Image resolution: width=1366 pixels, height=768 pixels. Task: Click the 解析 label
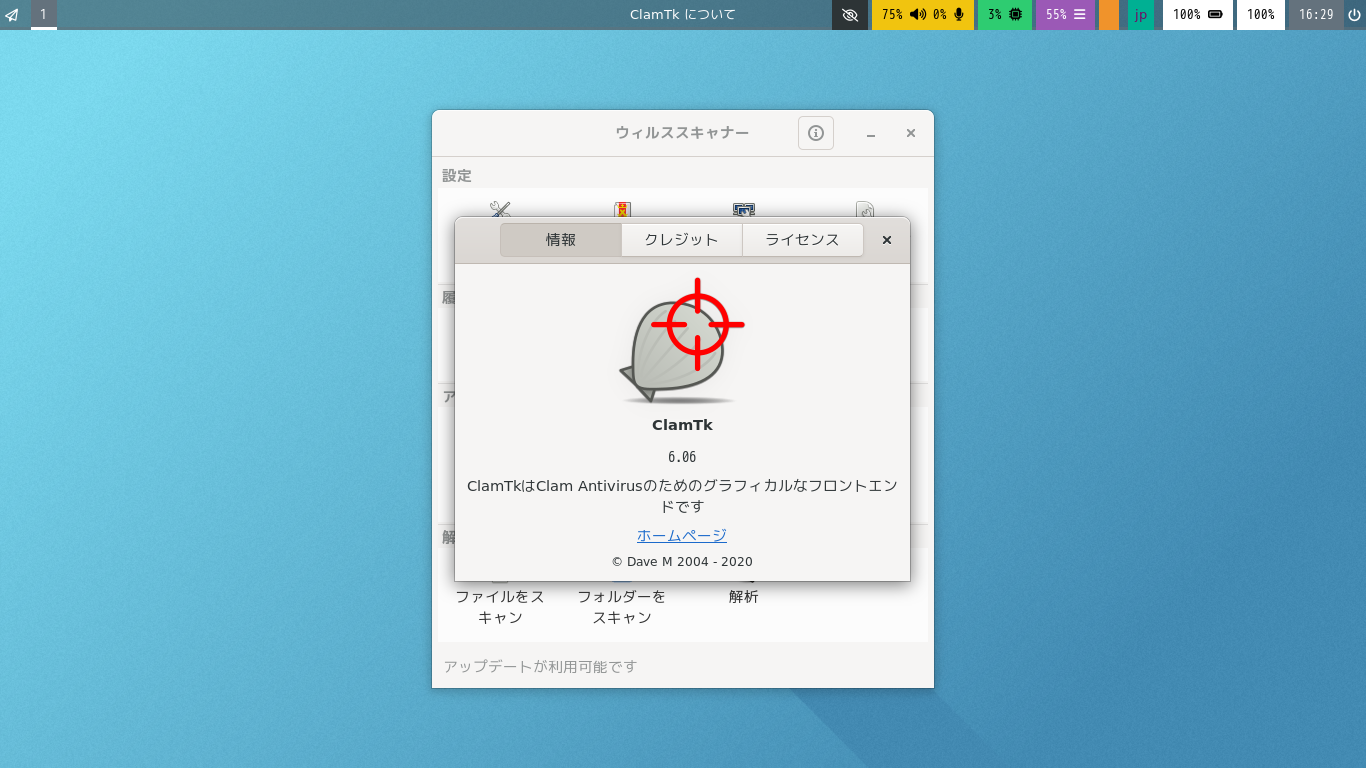pos(743,596)
